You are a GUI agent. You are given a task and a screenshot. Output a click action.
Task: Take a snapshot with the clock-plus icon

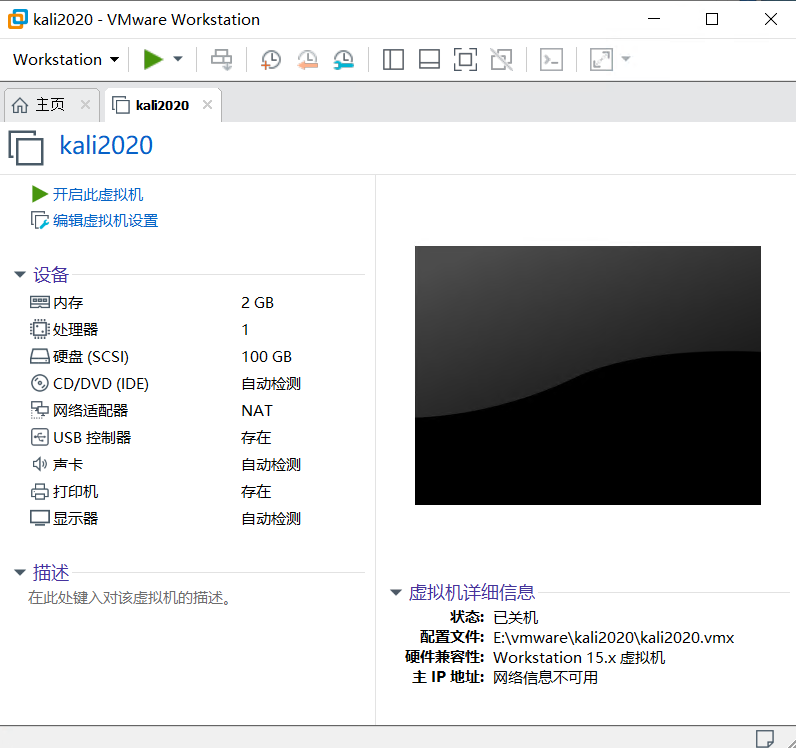pyautogui.click(x=271, y=59)
